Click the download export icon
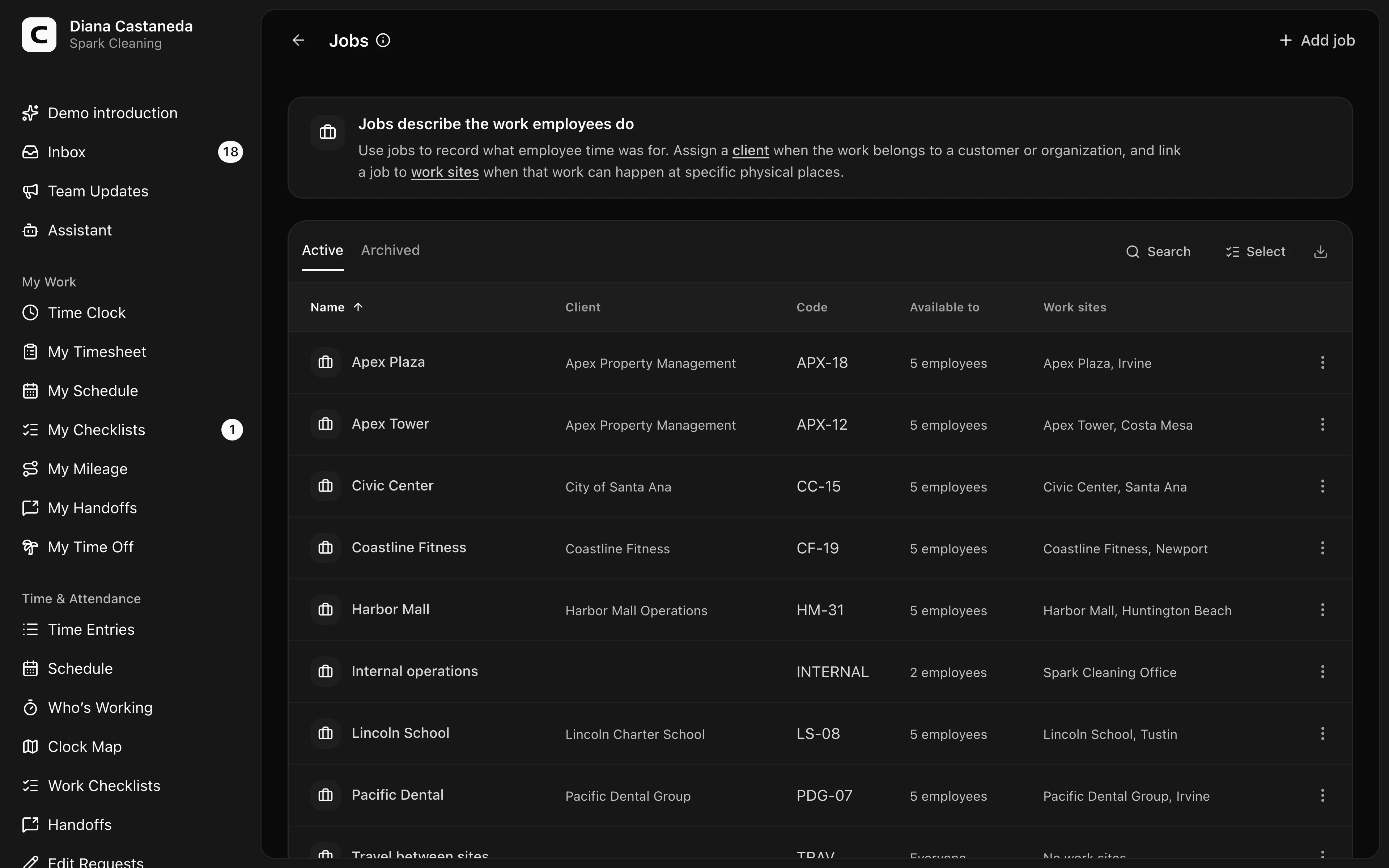Image resolution: width=1389 pixels, height=868 pixels. coord(1320,251)
